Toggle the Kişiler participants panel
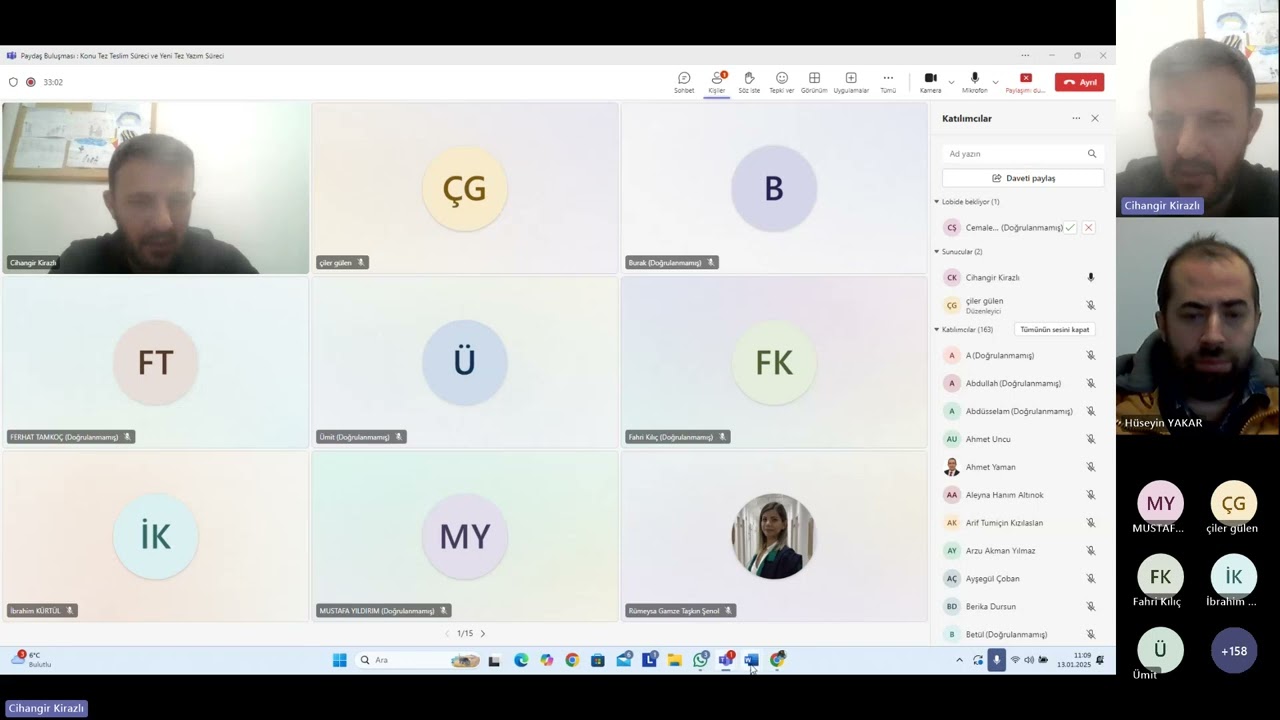The width and height of the screenshot is (1280, 720). click(717, 83)
